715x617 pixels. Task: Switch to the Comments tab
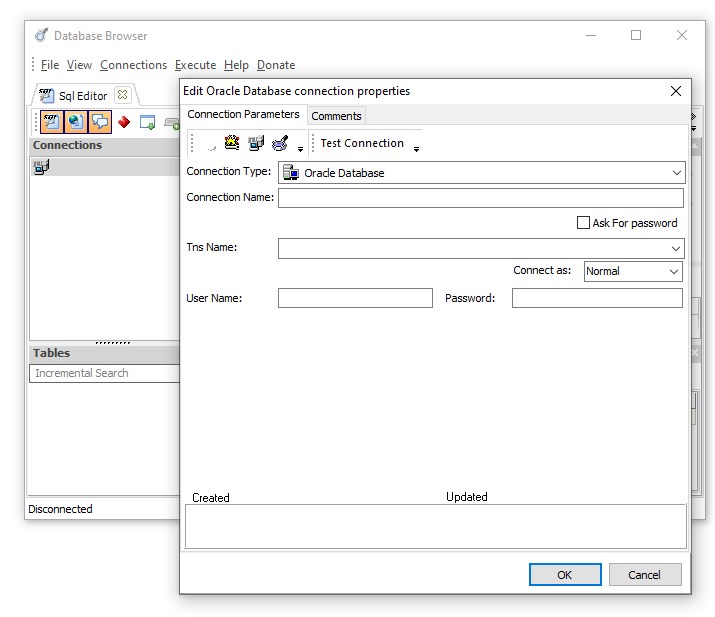click(336, 116)
